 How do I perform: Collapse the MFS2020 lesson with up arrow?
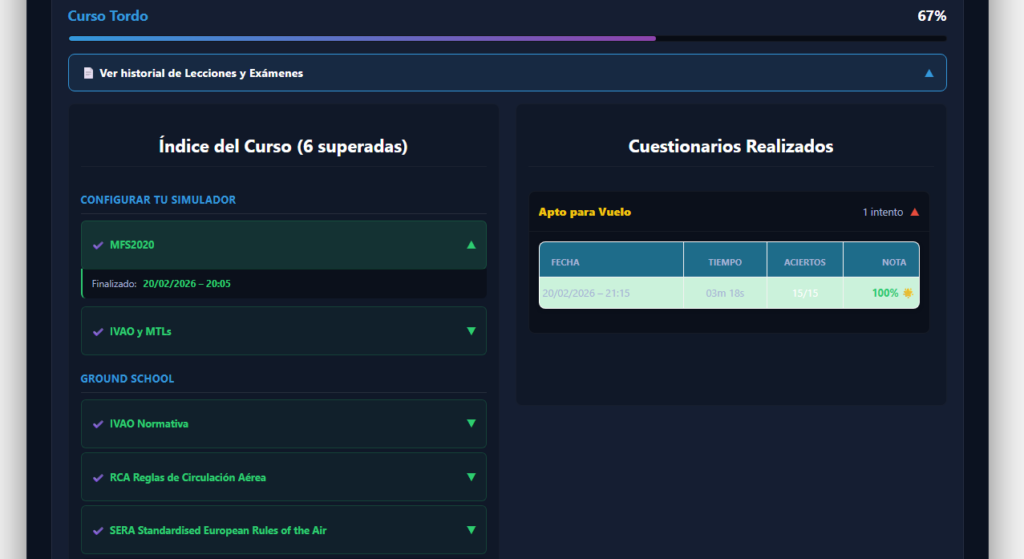click(x=471, y=245)
